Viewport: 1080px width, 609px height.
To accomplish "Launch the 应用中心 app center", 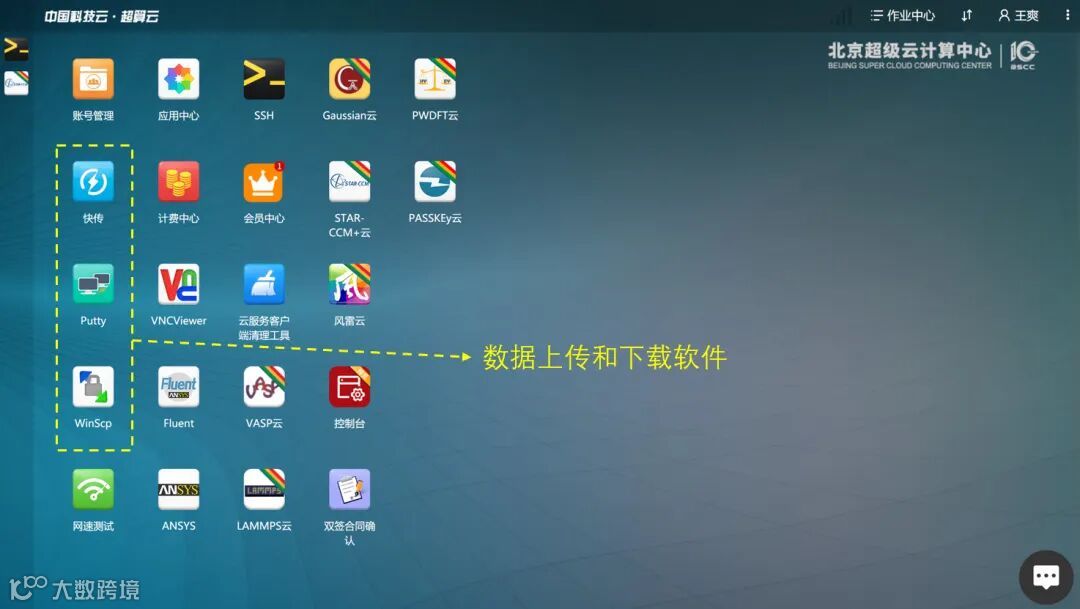I will coord(178,80).
